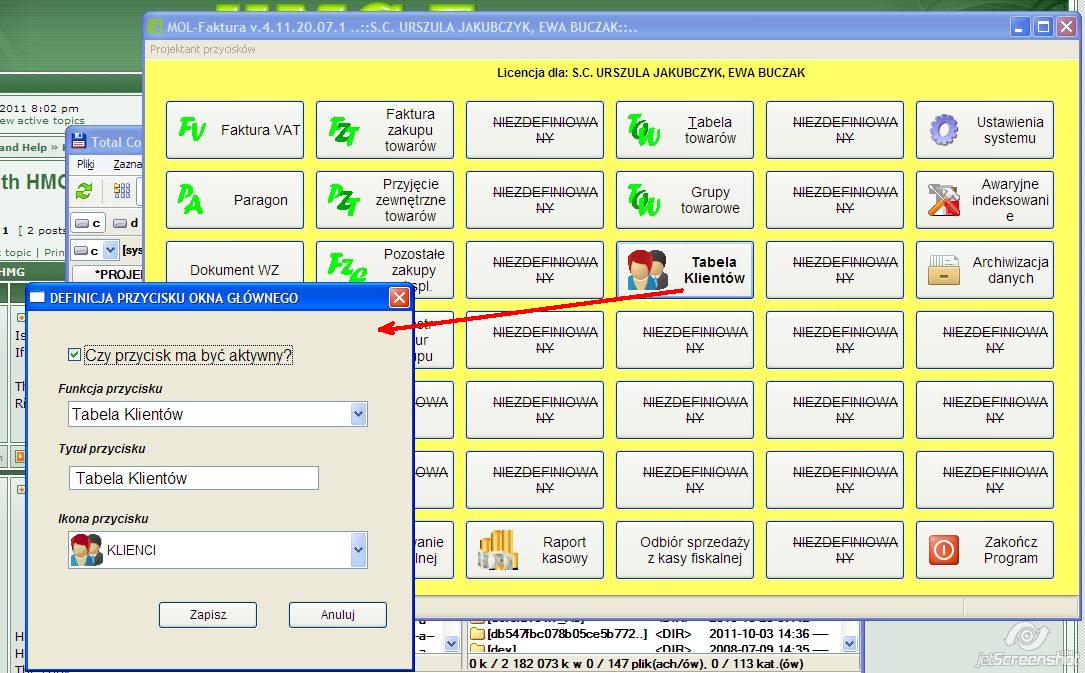
Task: Open the Zaznacz menu in Total Commander
Action: [x=127, y=164]
